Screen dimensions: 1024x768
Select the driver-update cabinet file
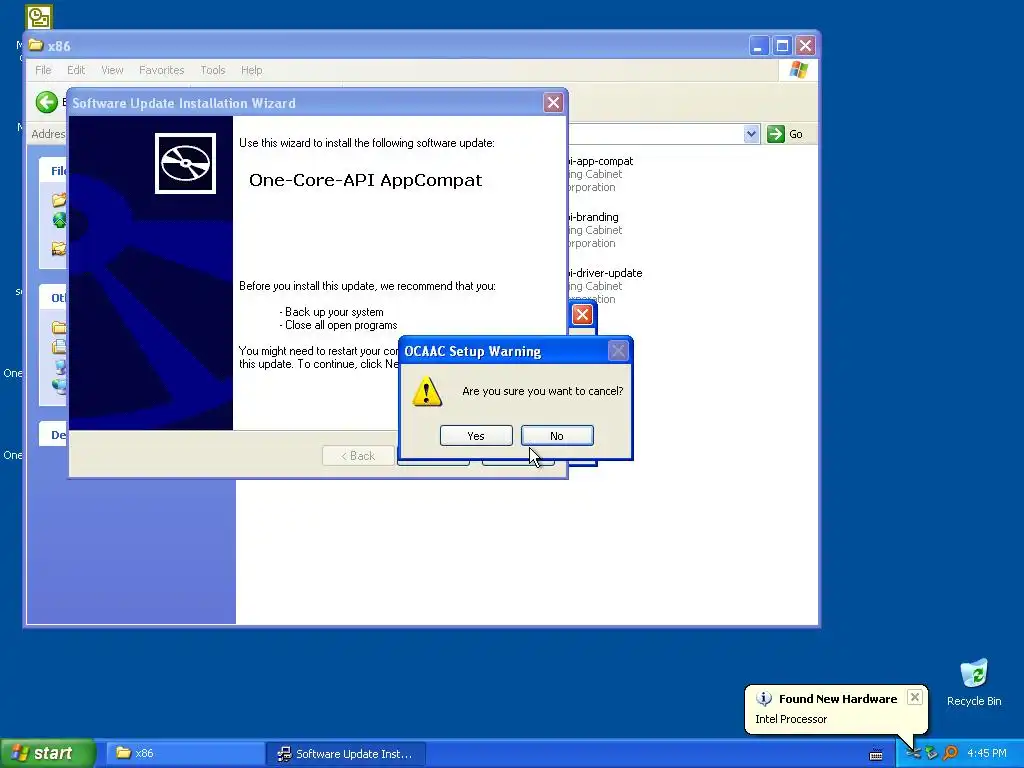click(x=605, y=286)
